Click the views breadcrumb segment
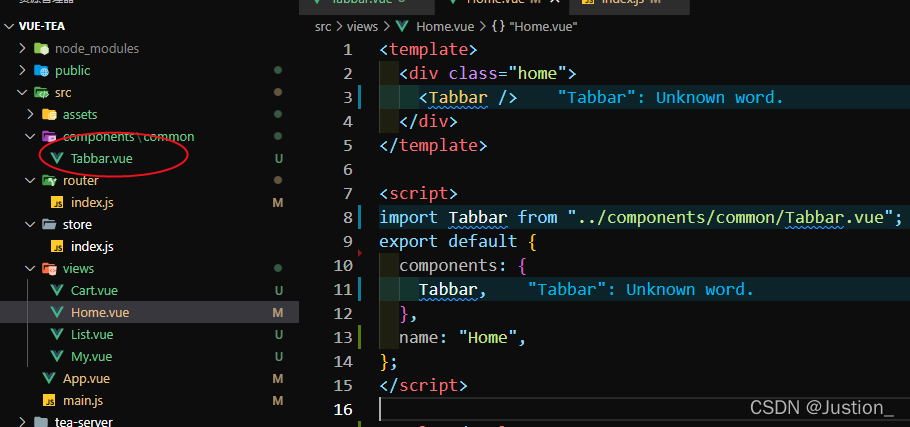The image size is (910, 427). tap(362, 26)
